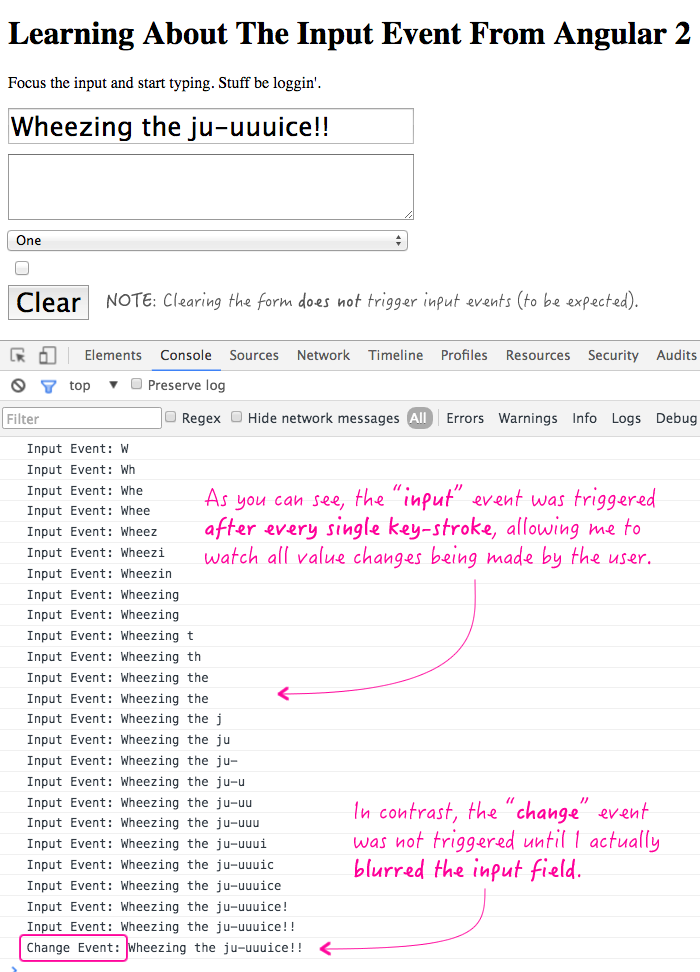The width and height of the screenshot is (700, 972).
Task: Click the console Filter text field
Action: [x=82, y=419]
